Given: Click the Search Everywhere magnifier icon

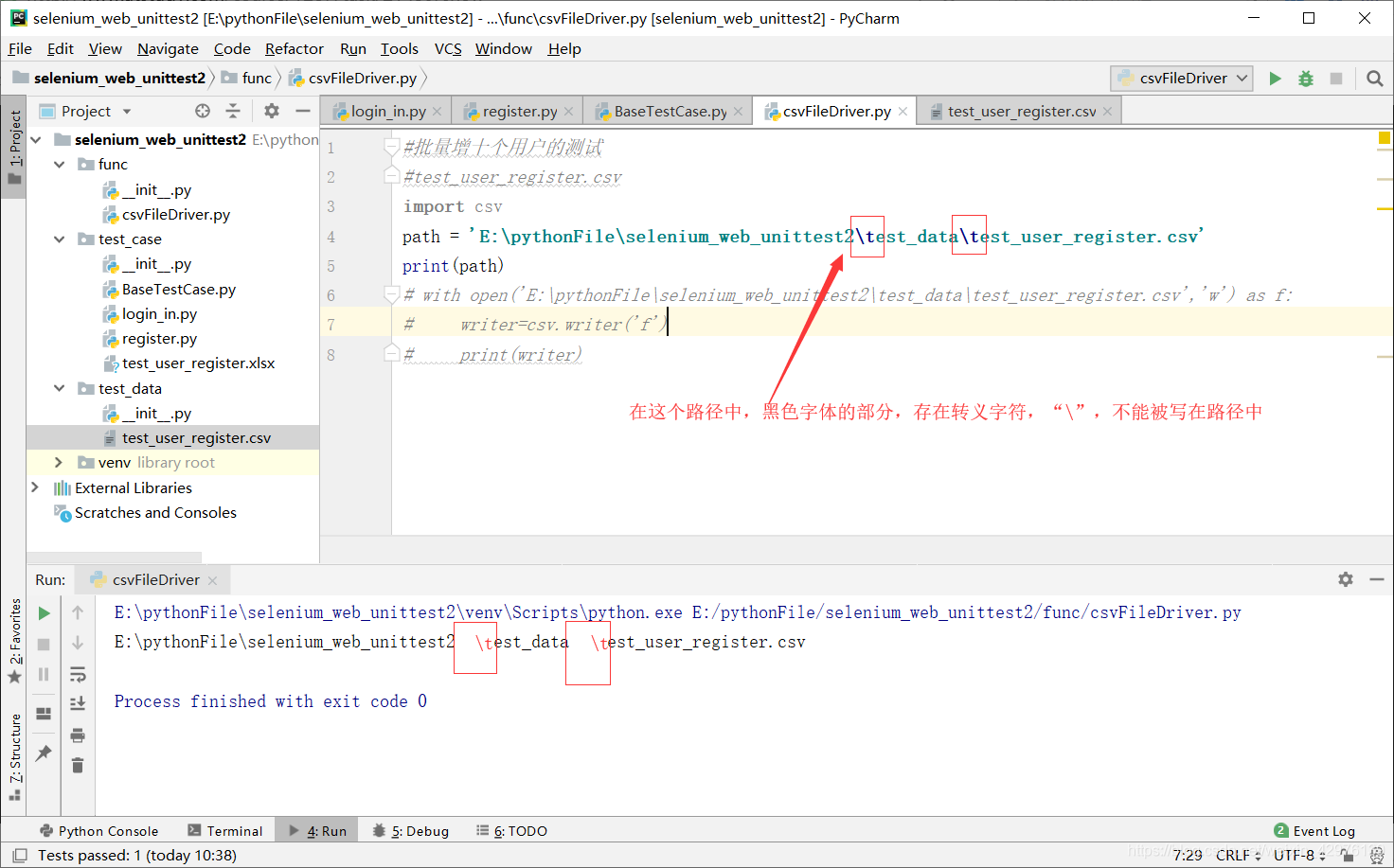Looking at the screenshot, I should coord(1375,79).
